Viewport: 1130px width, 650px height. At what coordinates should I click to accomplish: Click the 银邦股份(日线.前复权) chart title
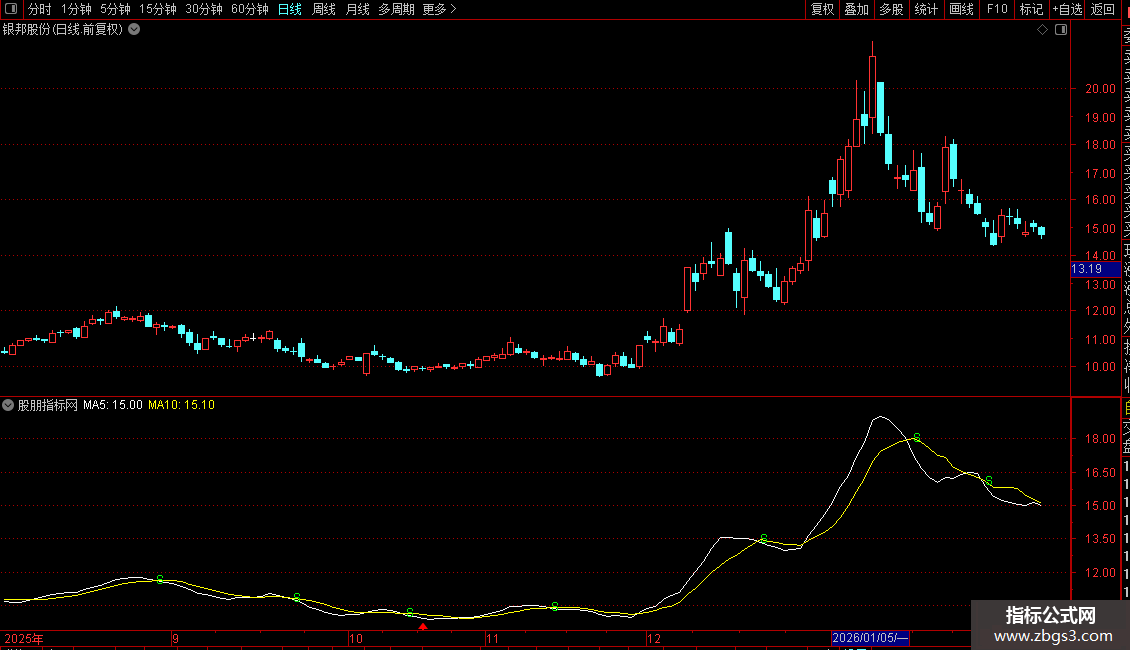[x=63, y=30]
